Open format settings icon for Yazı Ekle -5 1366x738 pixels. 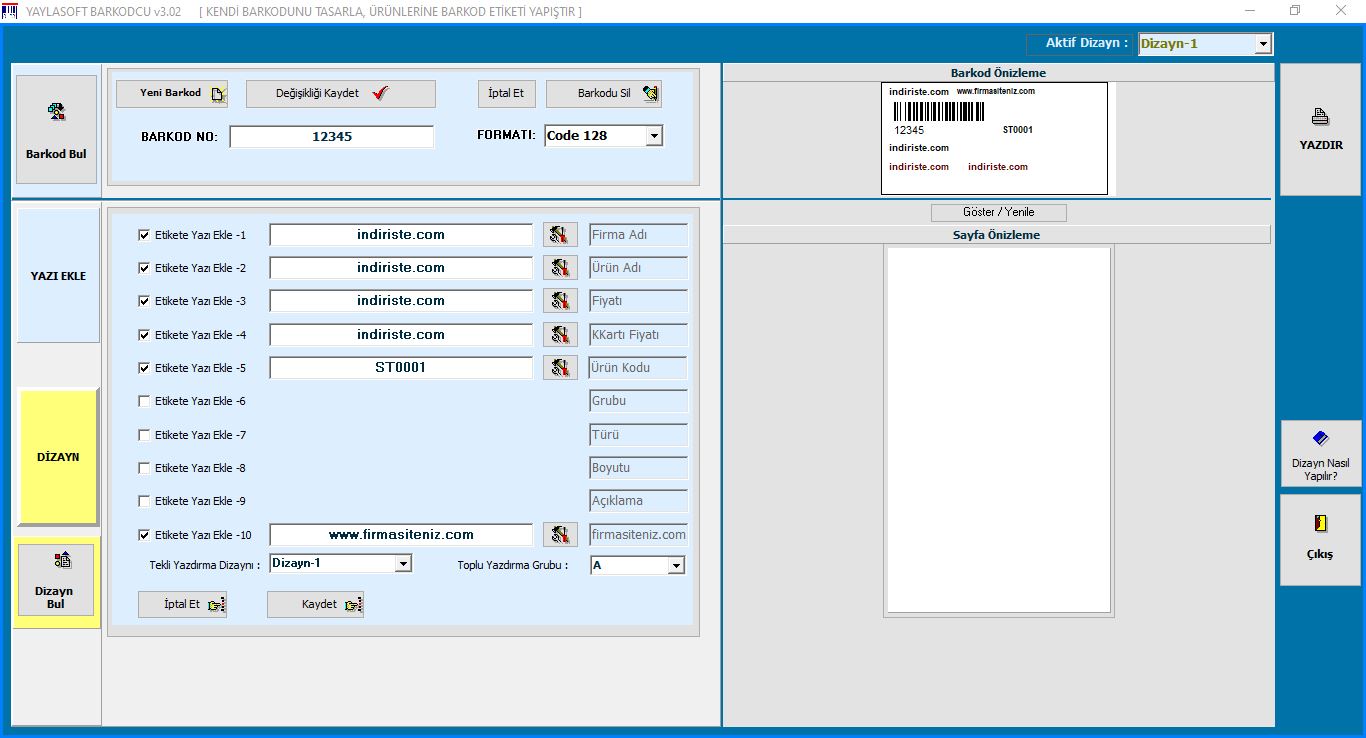point(560,368)
